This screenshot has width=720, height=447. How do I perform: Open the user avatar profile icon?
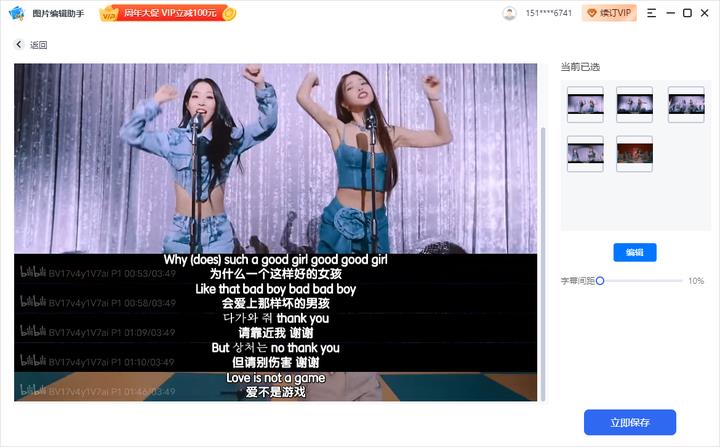coord(509,13)
